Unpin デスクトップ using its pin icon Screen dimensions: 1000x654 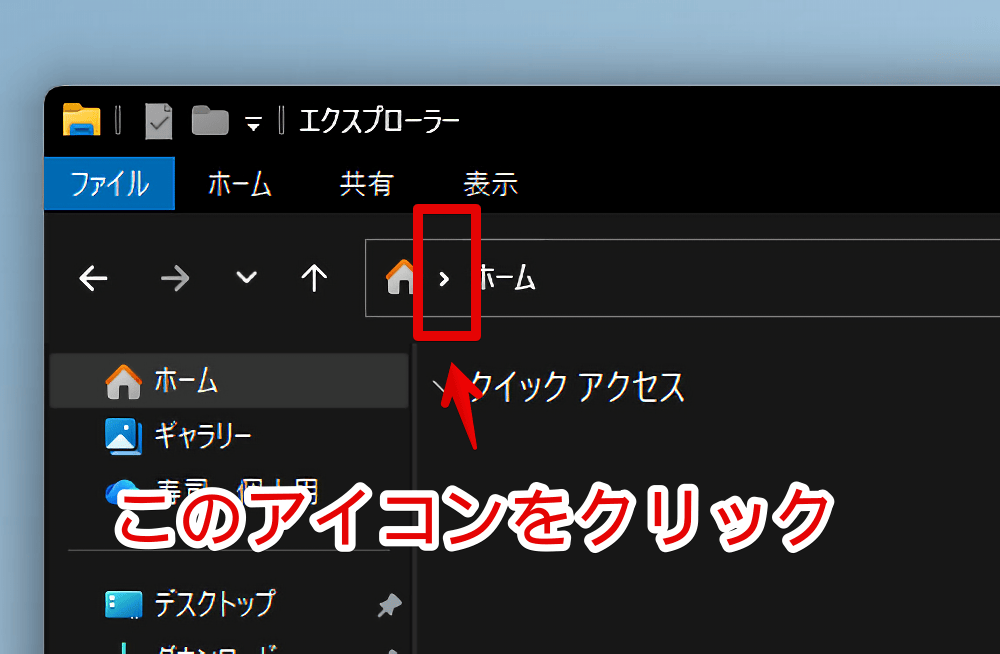pos(389,604)
